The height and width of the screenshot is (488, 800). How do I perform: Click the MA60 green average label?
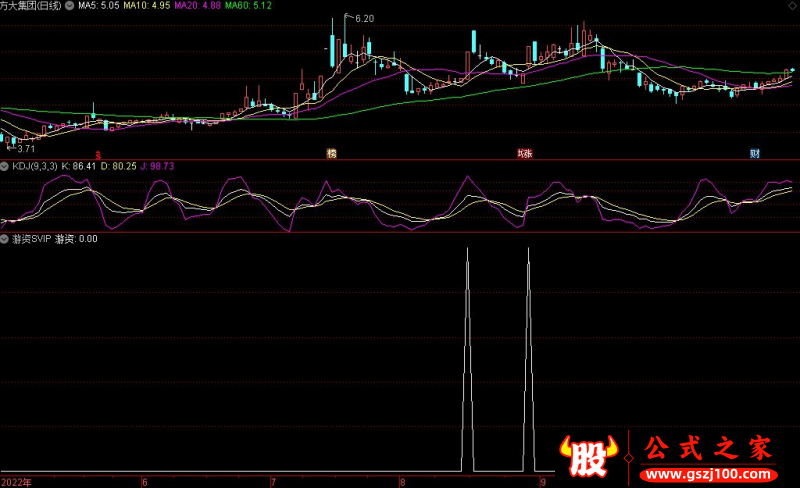[x=247, y=6]
